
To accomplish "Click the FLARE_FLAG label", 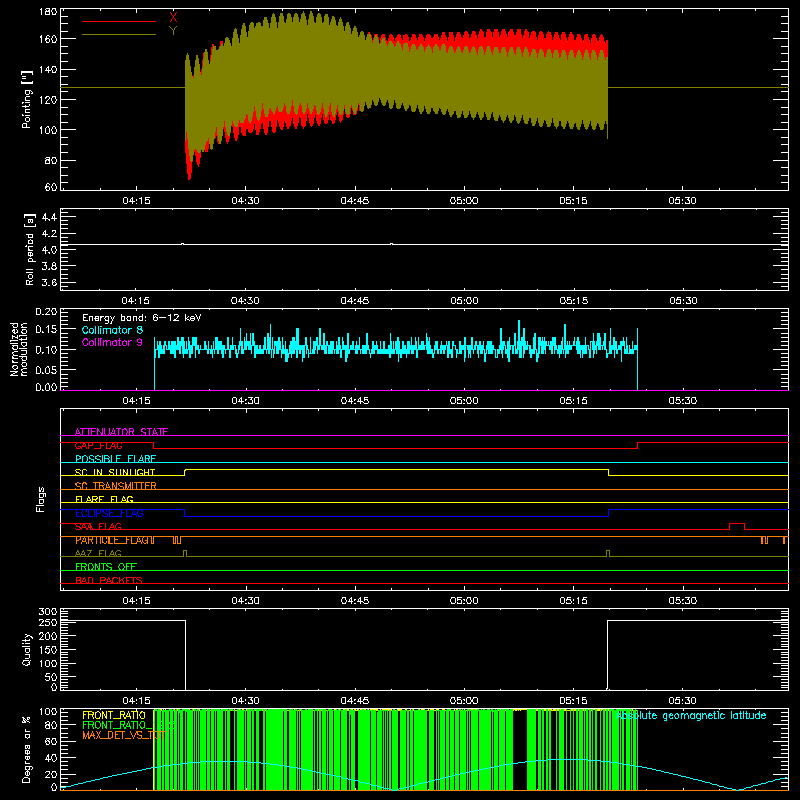I will click(104, 499).
